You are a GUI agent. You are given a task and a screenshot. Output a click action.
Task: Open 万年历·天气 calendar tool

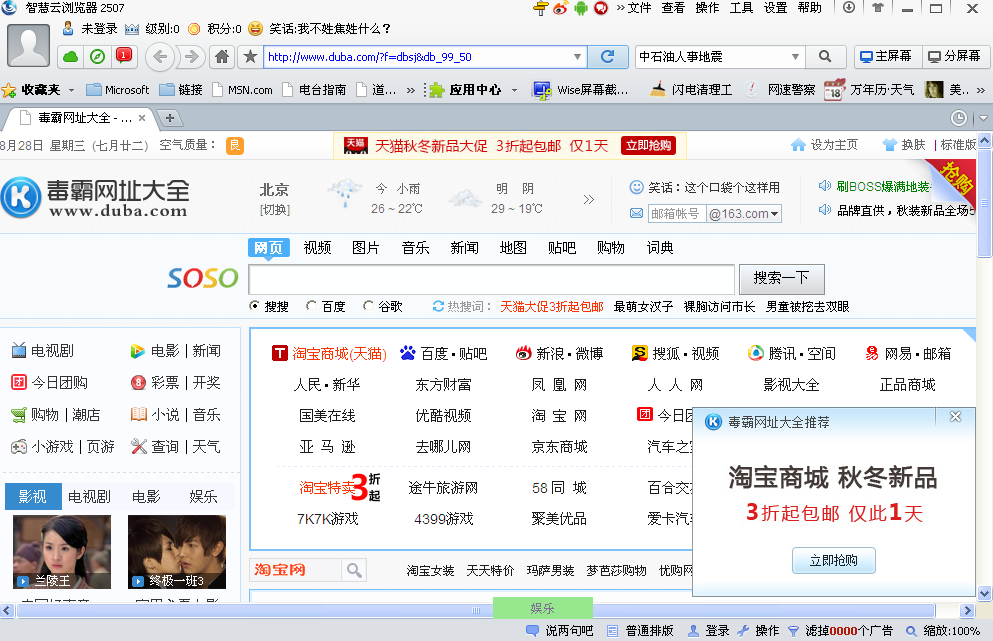click(869, 90)
